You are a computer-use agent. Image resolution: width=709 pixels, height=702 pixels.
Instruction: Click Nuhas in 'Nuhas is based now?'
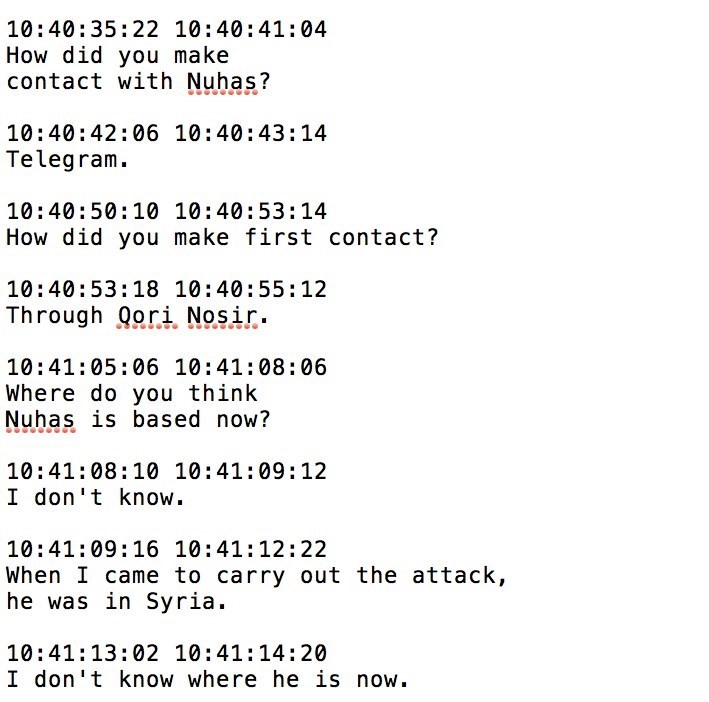40,419
